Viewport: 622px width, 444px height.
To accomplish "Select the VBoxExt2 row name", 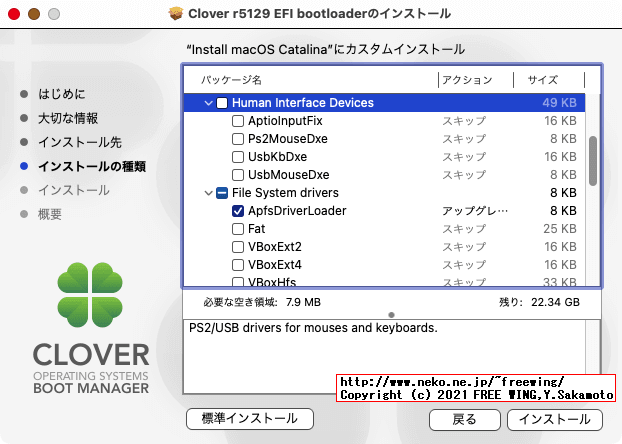I will (275, 247).
